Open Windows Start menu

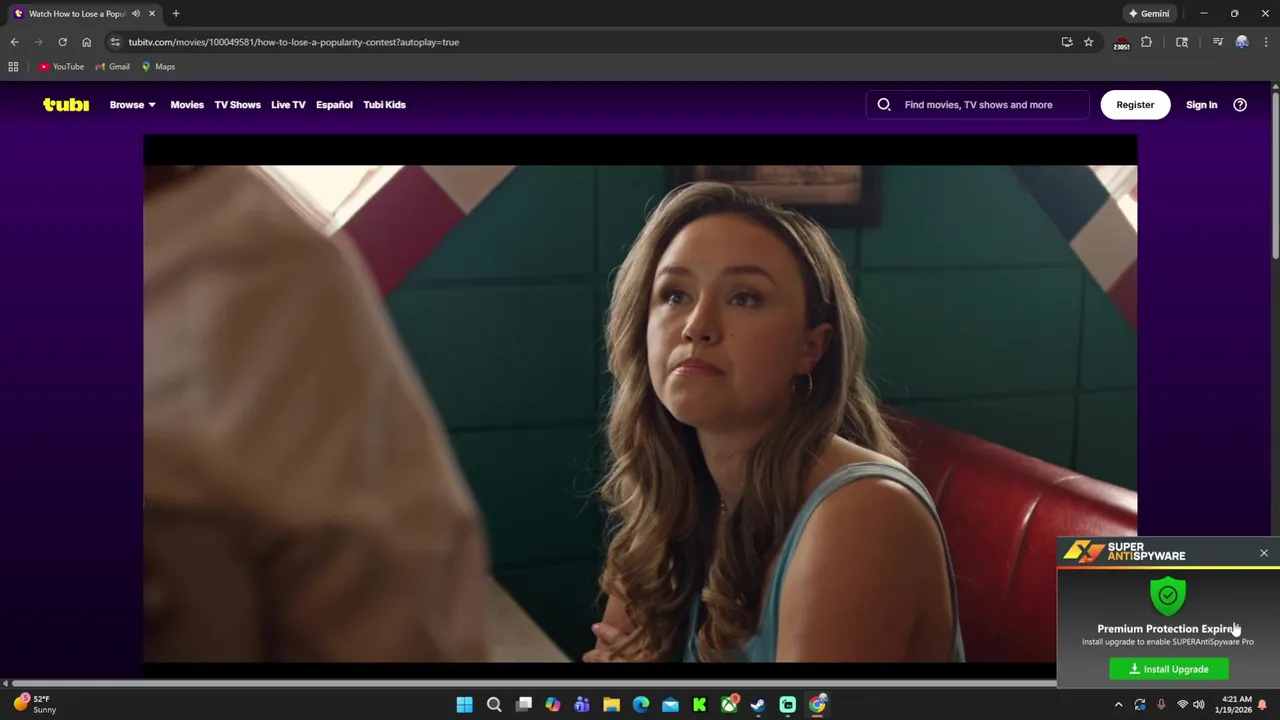click(x=465, y=704)
